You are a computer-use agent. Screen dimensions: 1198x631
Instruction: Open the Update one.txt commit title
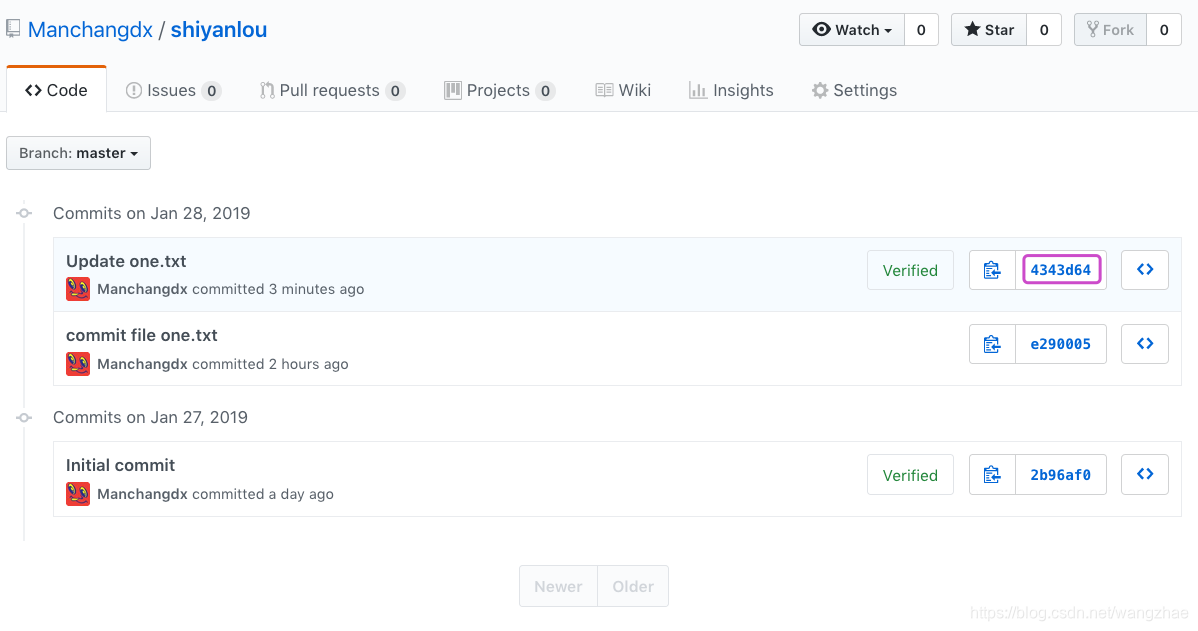click(x=126, y=261)
